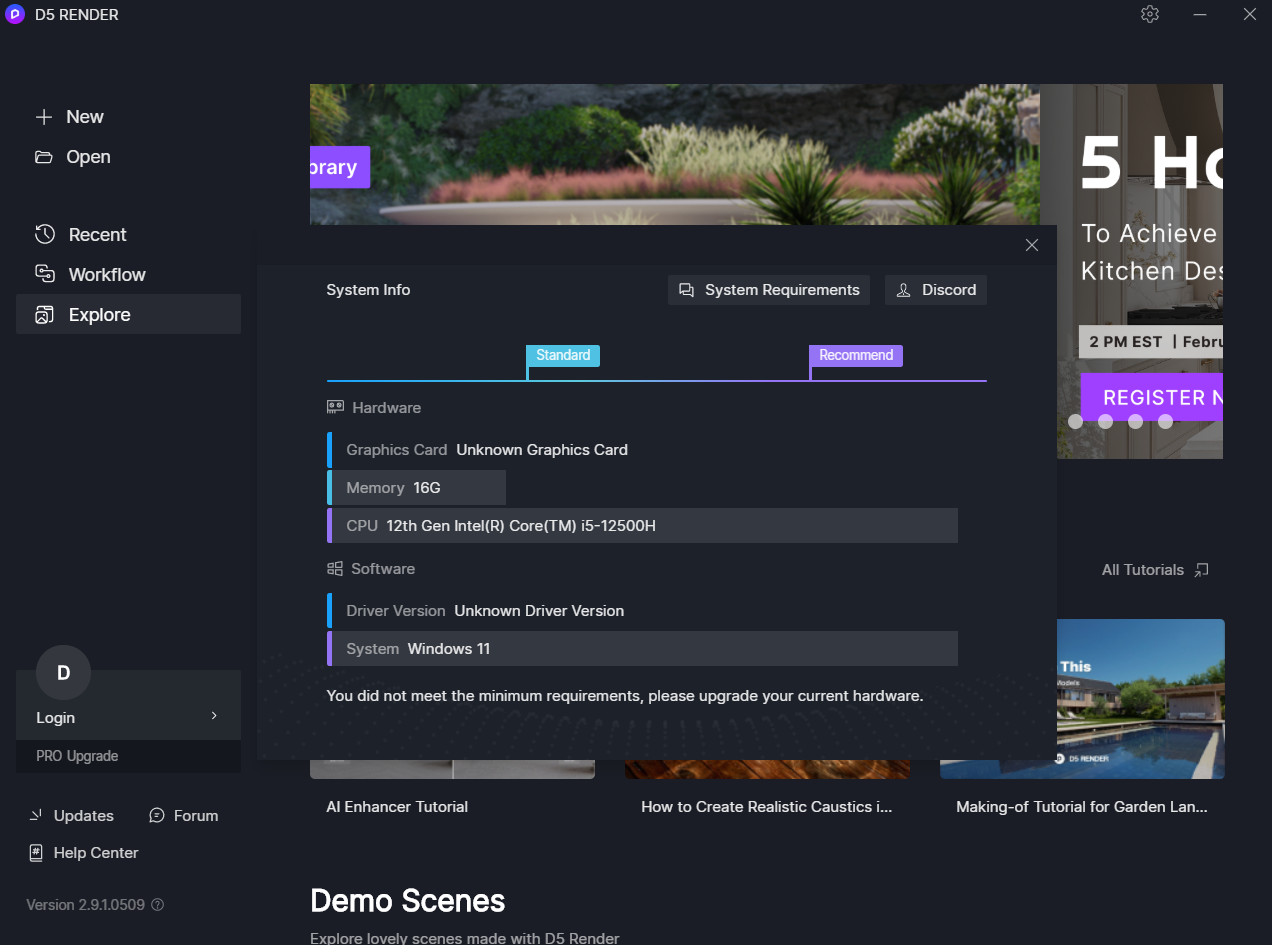Open the AI Enhancer Tutorial title
This screenshot has width=1272, height=945.
point(397,807)
